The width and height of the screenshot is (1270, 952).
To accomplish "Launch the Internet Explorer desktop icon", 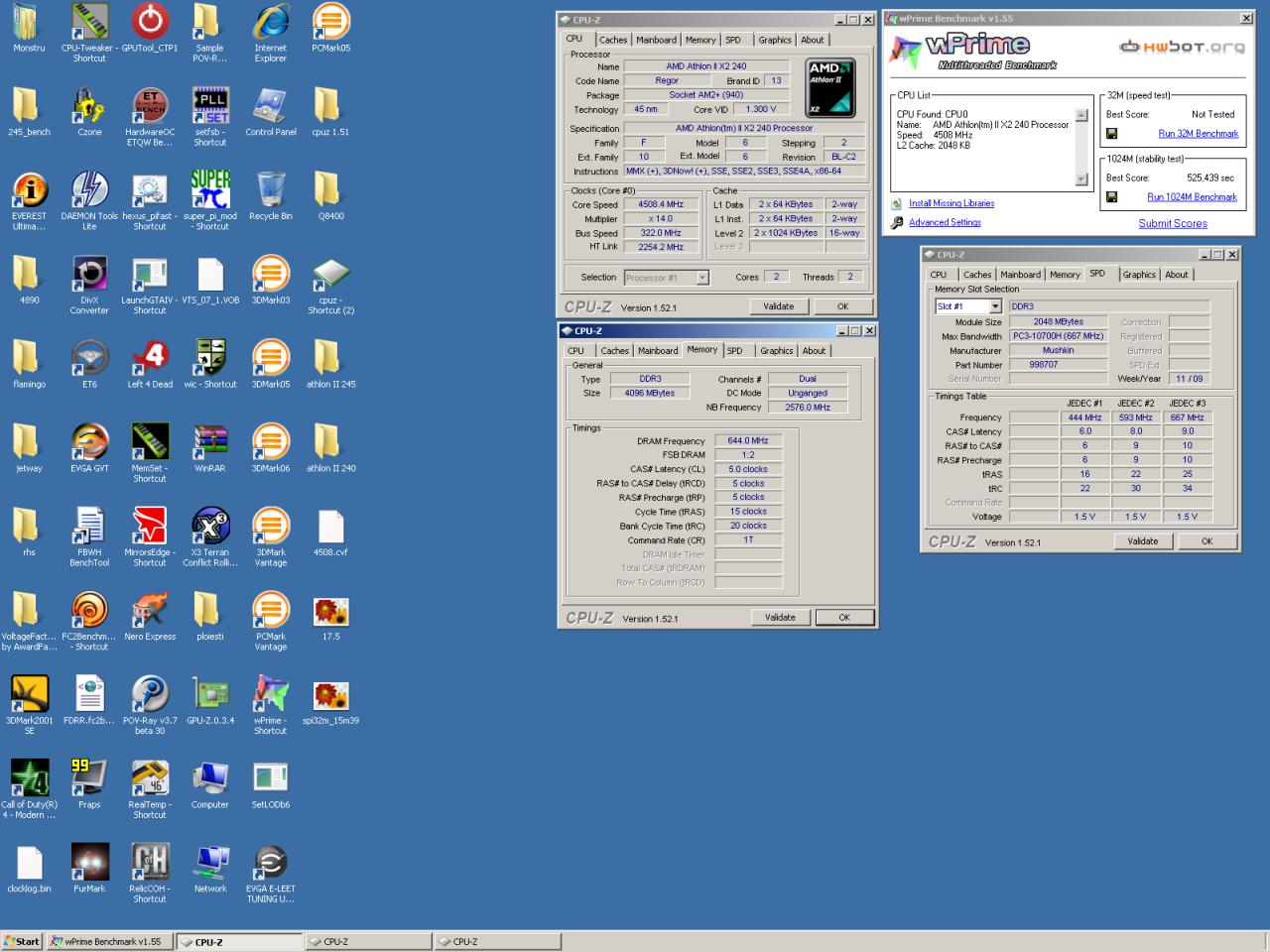I will (271, 22).
